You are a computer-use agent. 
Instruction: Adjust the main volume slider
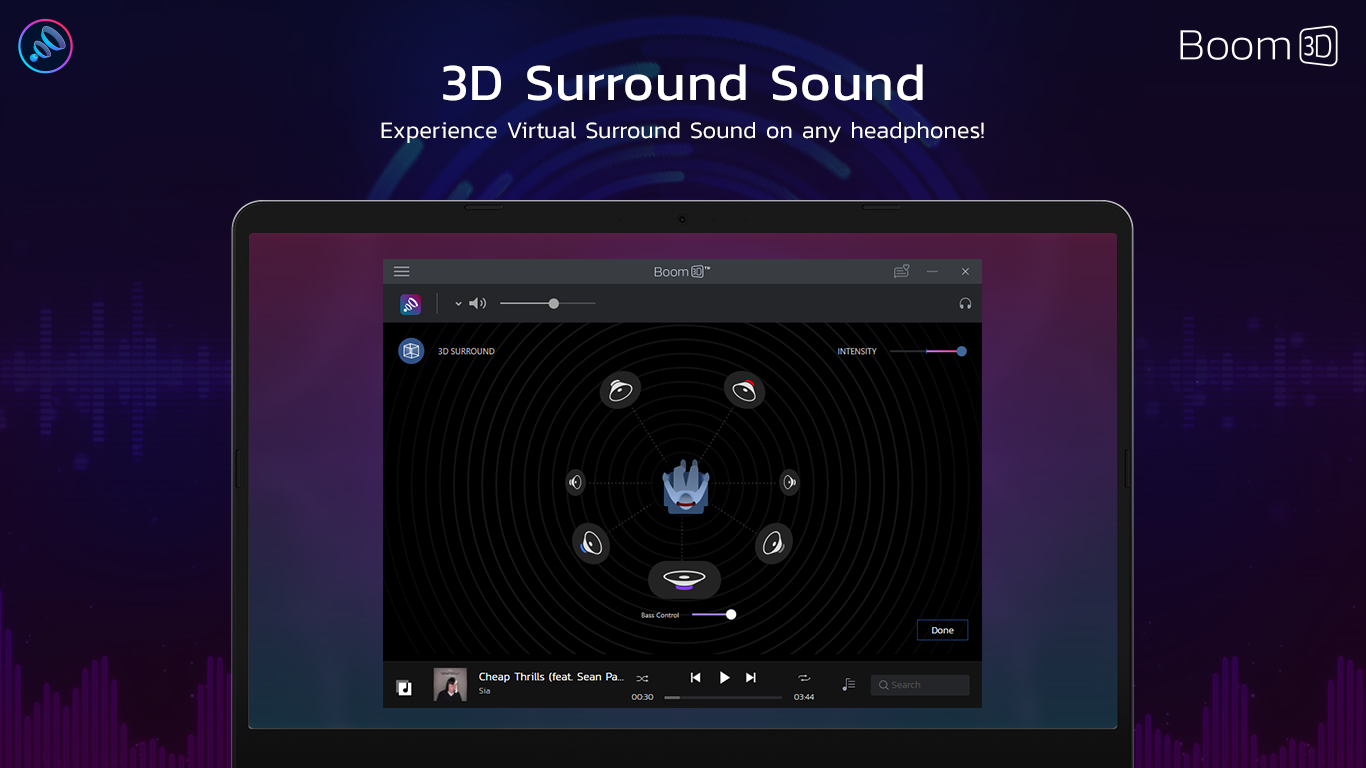553,304
